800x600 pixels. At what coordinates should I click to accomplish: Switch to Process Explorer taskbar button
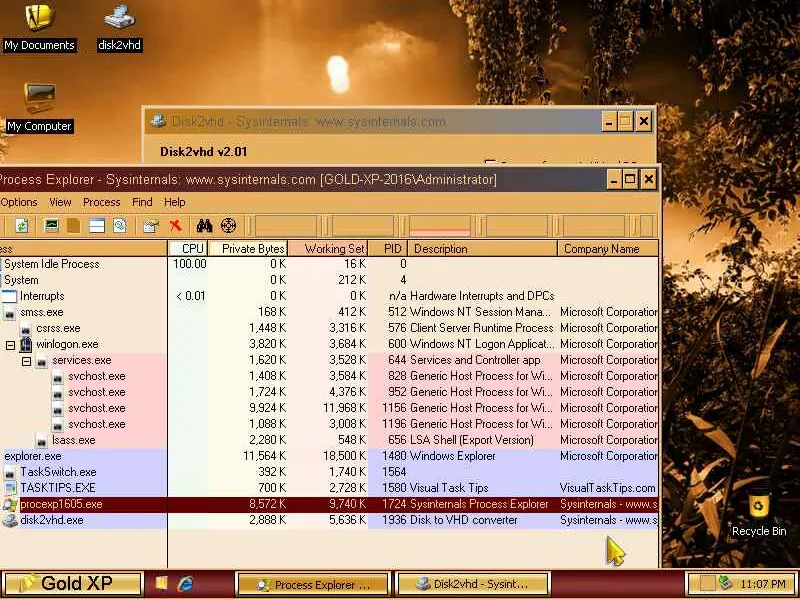click(313, 584)
